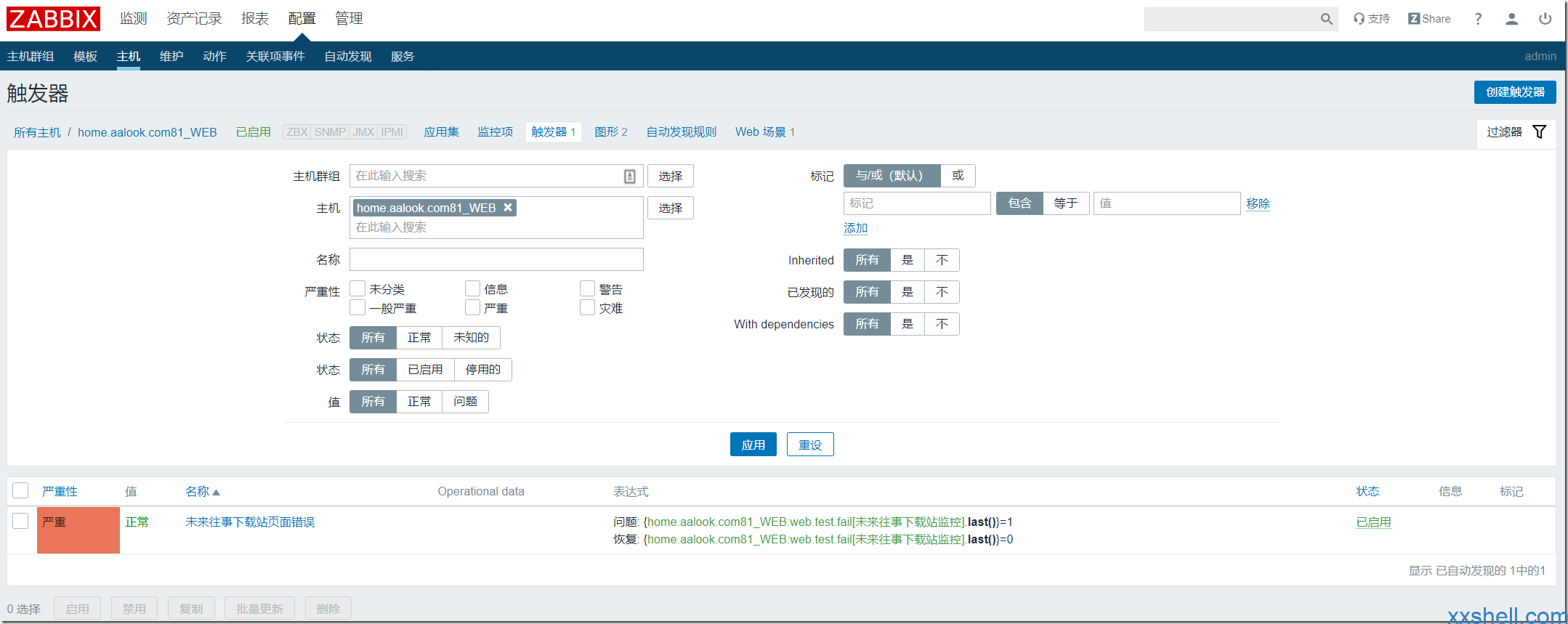Screen dimensions: 1568x624
Task: Click the 创建触发器 button
Action: [x=1514, y=92]
